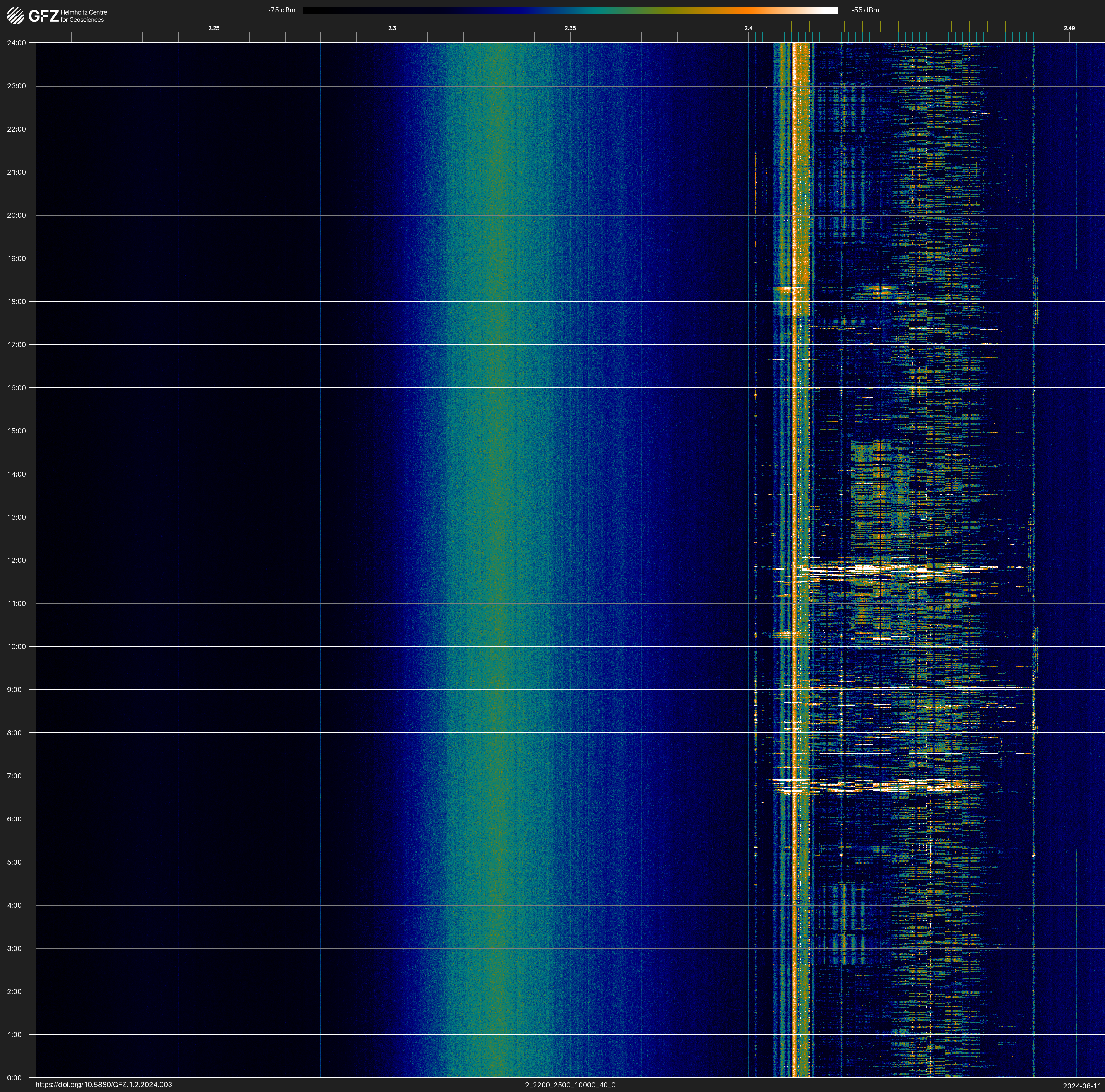Viewport: 1105px width, 1092px height.
Task: Click the GFZ striped globe logo icon
Action: tap(15, 15)
